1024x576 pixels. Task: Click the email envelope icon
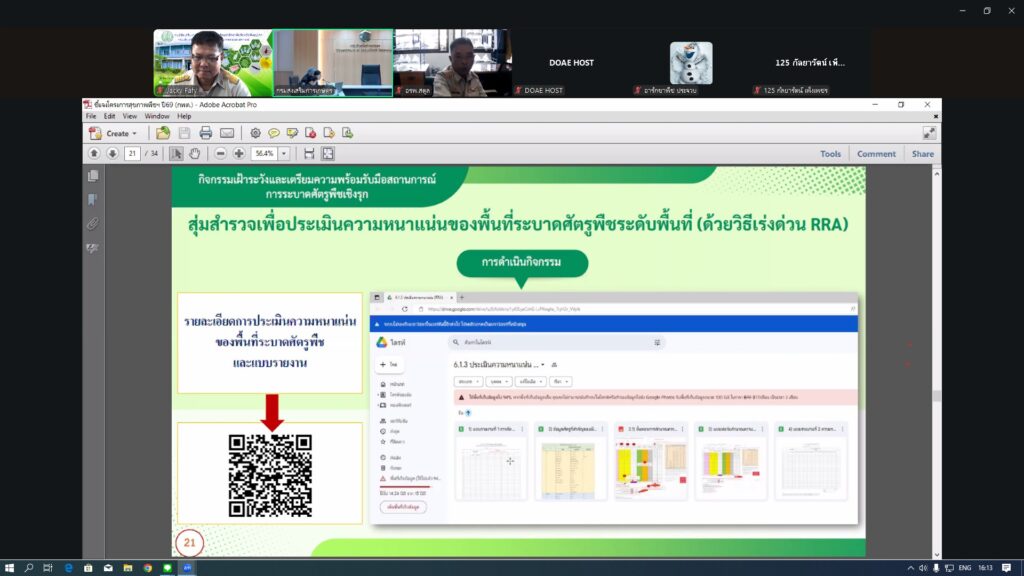click(x=227, y=133)
